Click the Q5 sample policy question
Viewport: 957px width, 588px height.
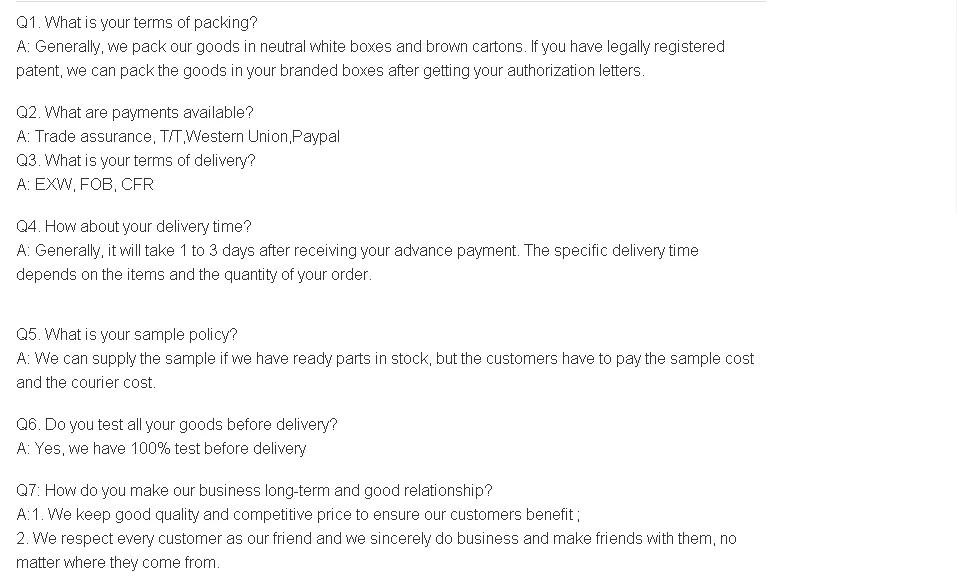[127, 334]
